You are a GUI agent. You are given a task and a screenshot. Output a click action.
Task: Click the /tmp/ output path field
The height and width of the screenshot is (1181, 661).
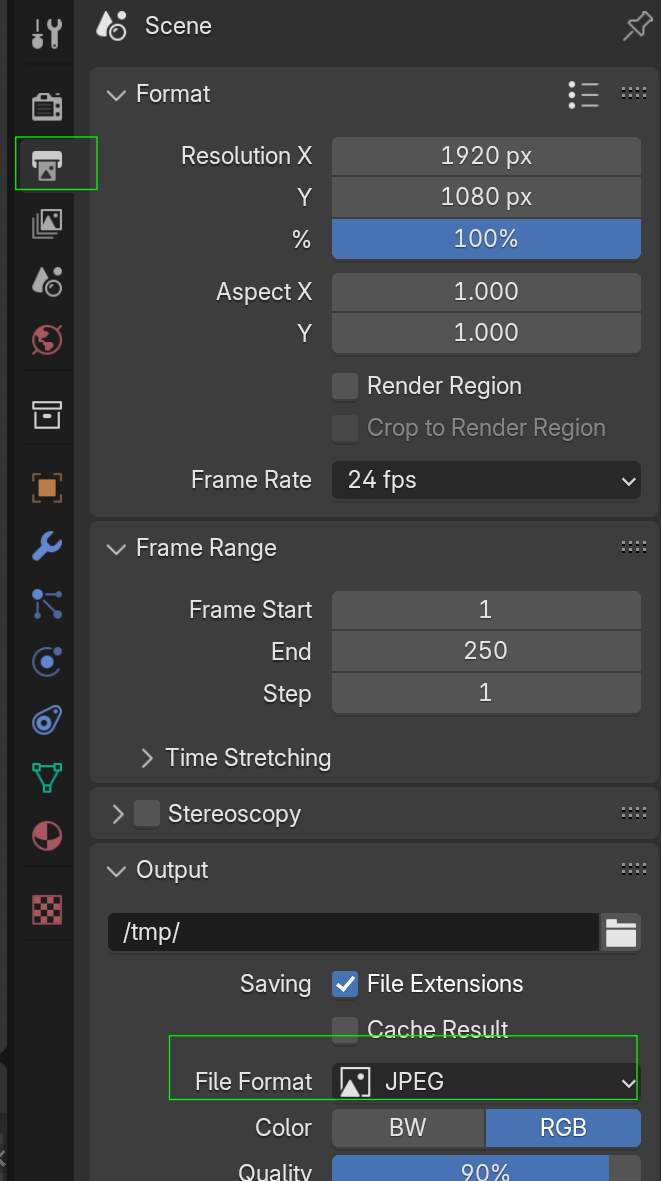pos(352,933)
